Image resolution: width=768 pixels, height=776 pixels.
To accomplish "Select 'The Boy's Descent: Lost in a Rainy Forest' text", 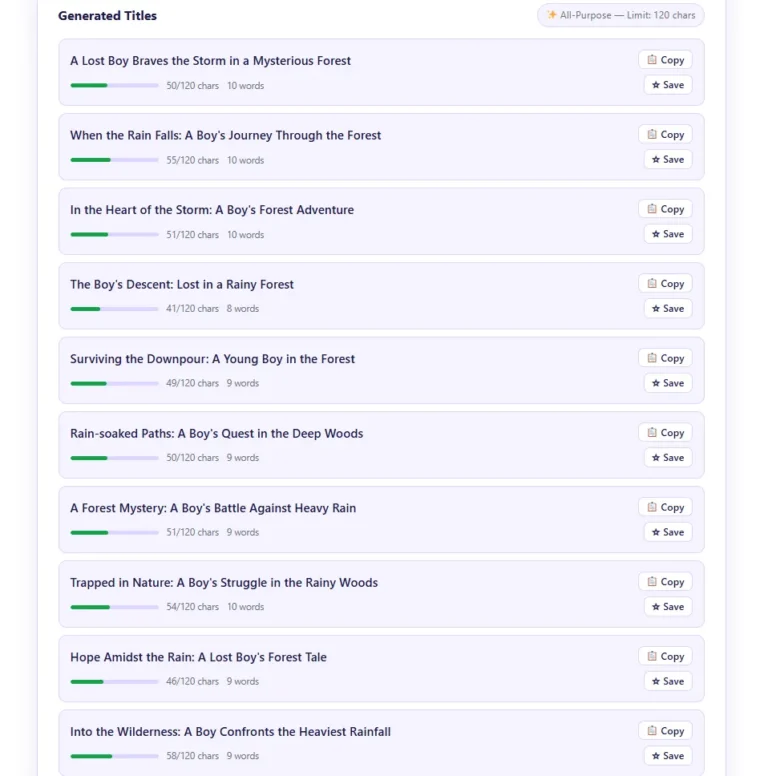I will 182,284.
